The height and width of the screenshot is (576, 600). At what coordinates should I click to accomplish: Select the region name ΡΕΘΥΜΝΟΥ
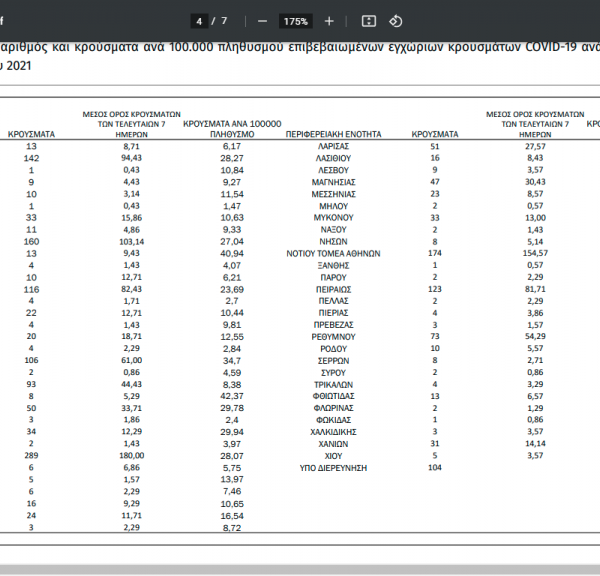(333, 337)
